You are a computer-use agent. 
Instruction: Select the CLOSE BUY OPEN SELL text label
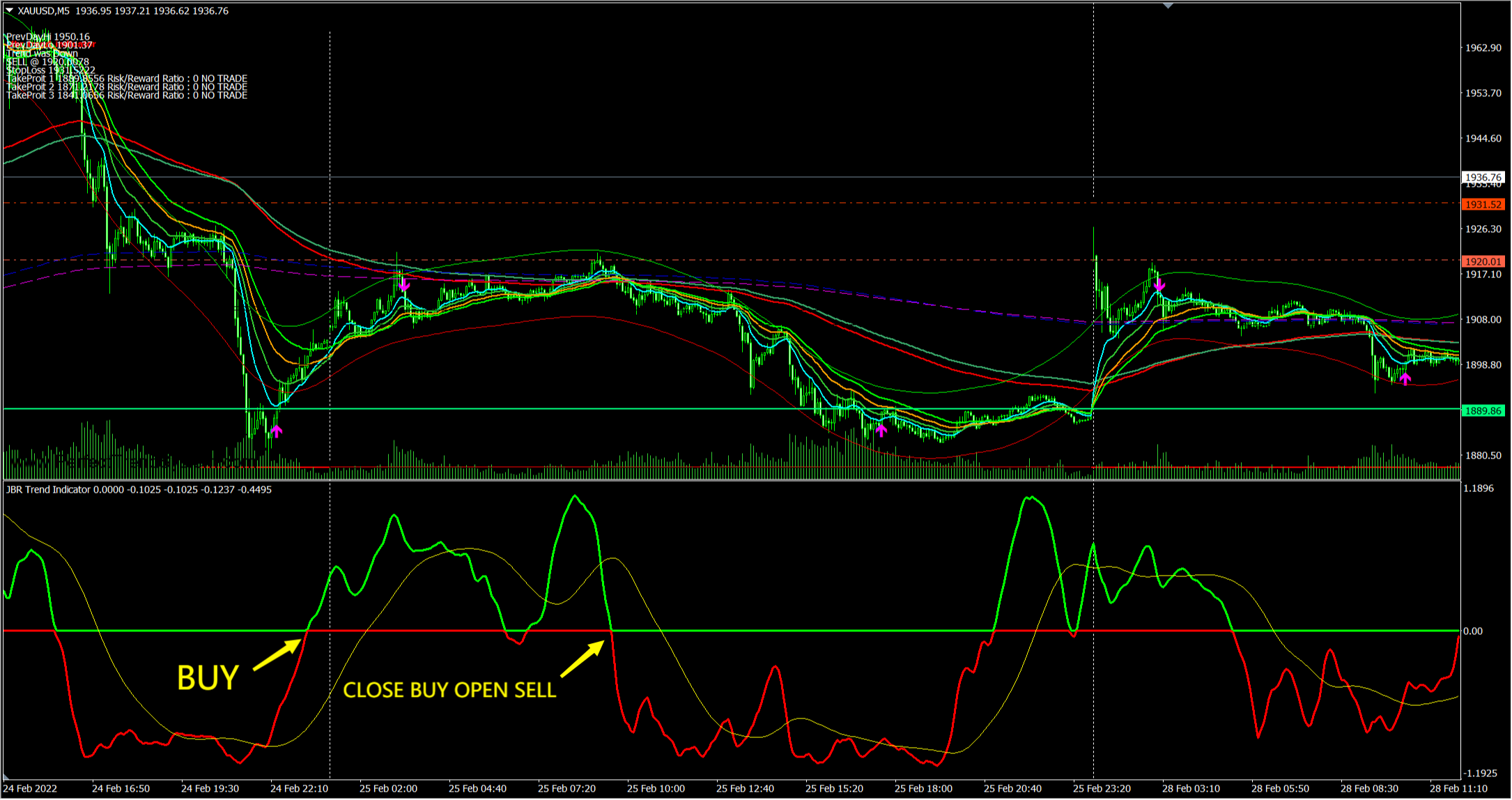[449, 690]
